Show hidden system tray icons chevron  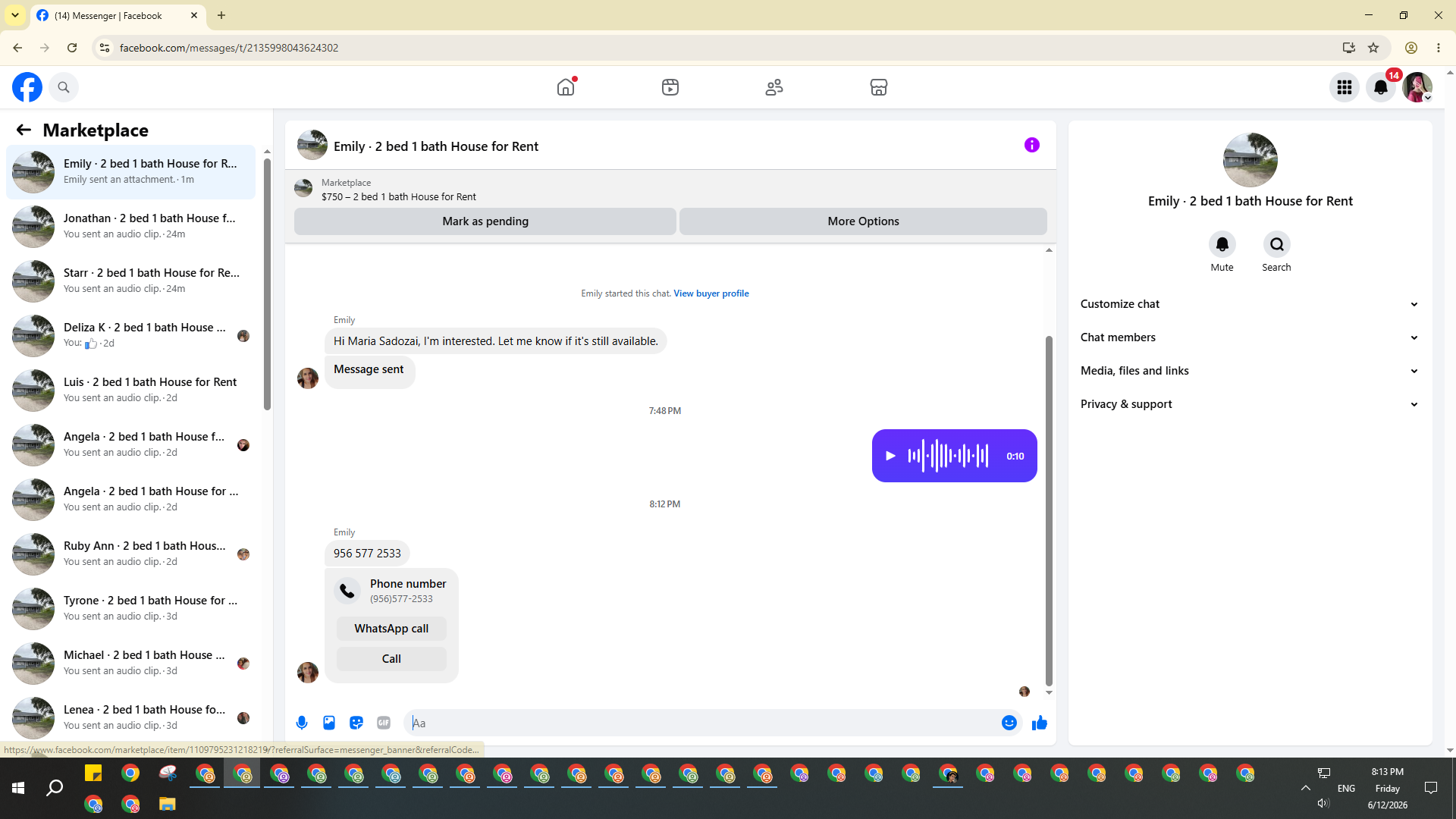pos(1306,788)
